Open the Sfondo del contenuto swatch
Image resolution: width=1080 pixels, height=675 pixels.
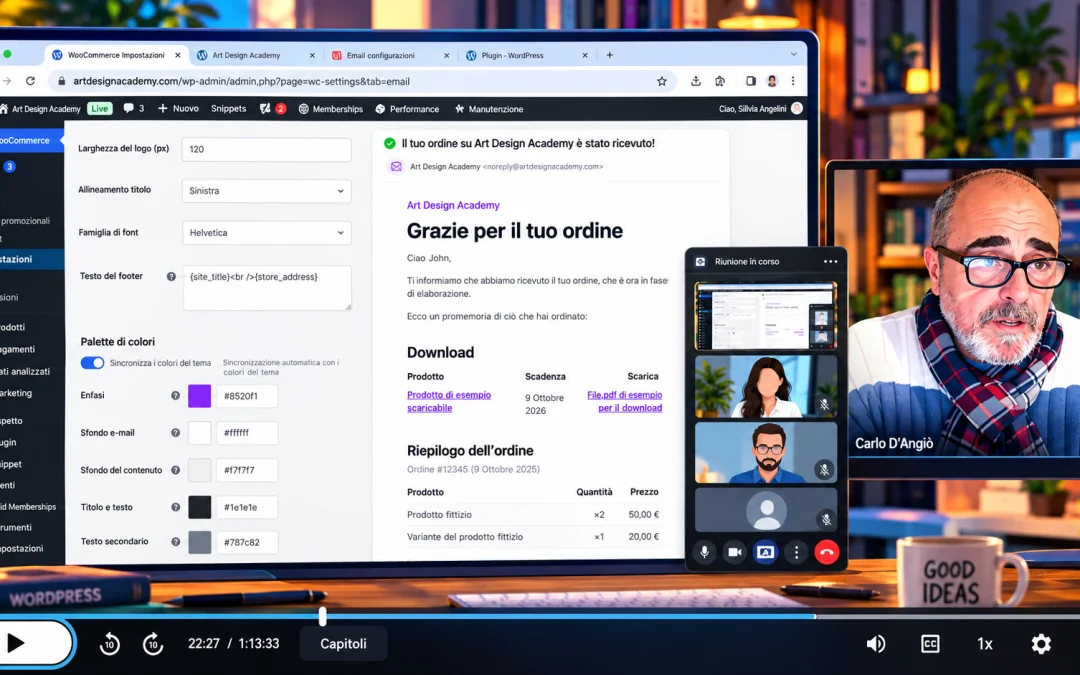(x=200, y=470)
